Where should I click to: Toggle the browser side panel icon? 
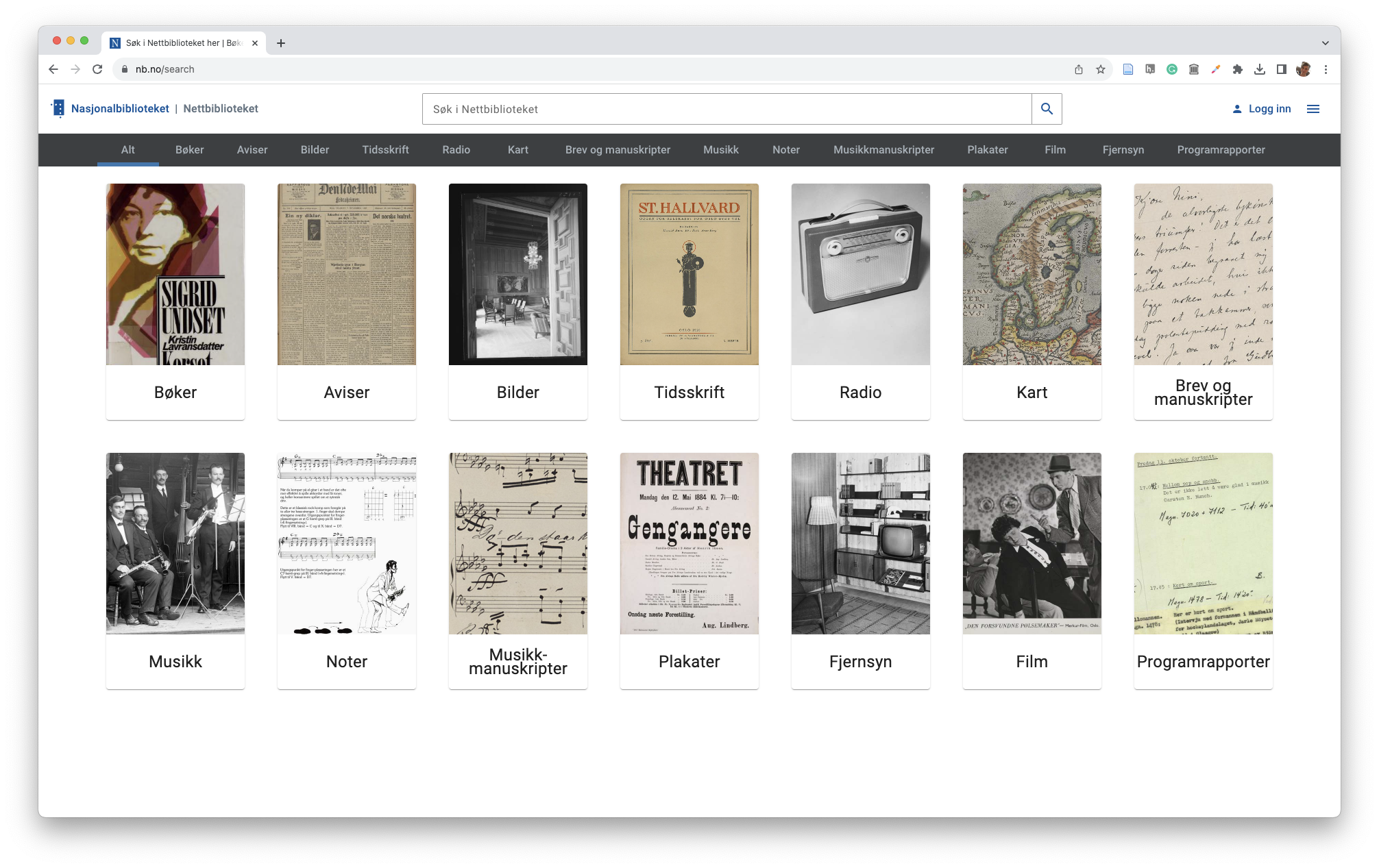[1281, 69]
